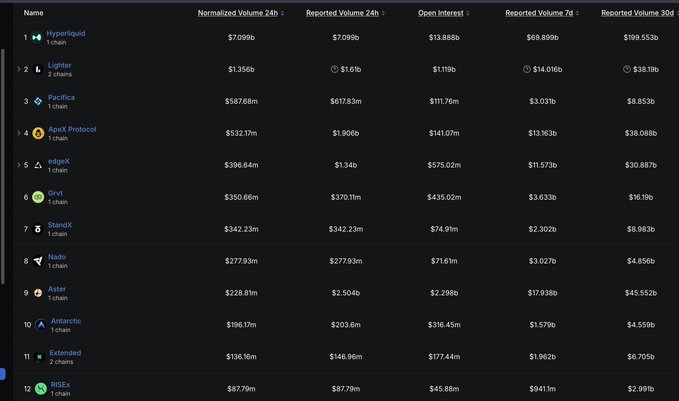Open the Aster protocol link
This screenshot has width=679, height=401.
57,289
